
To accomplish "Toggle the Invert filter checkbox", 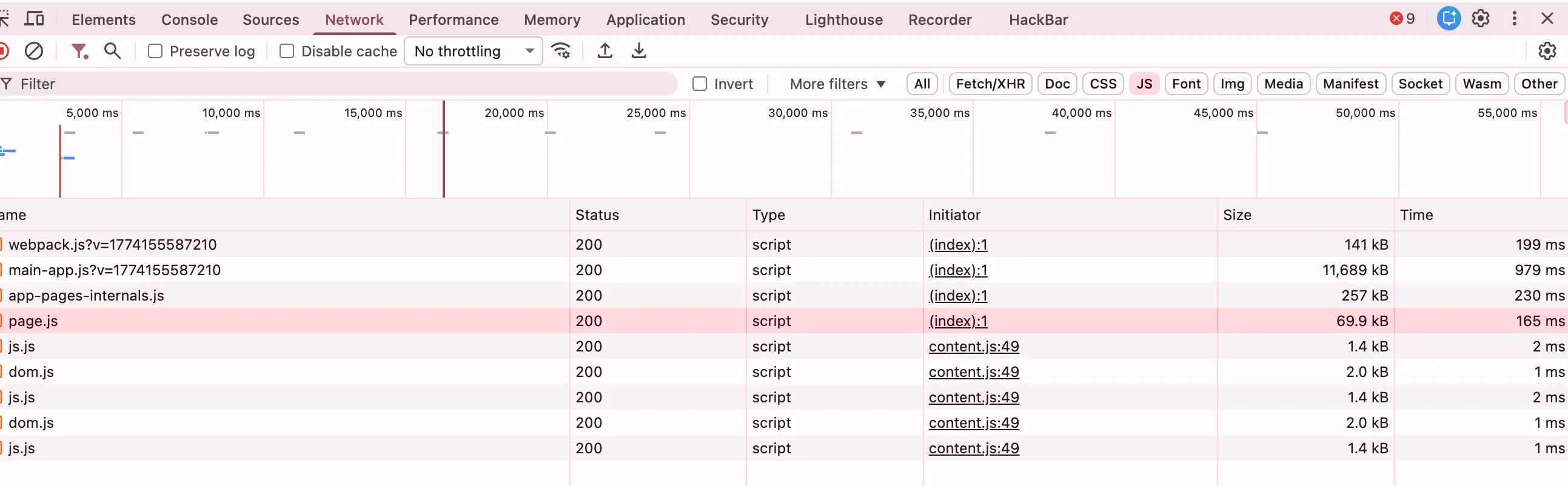I will [x=700, y=84].
